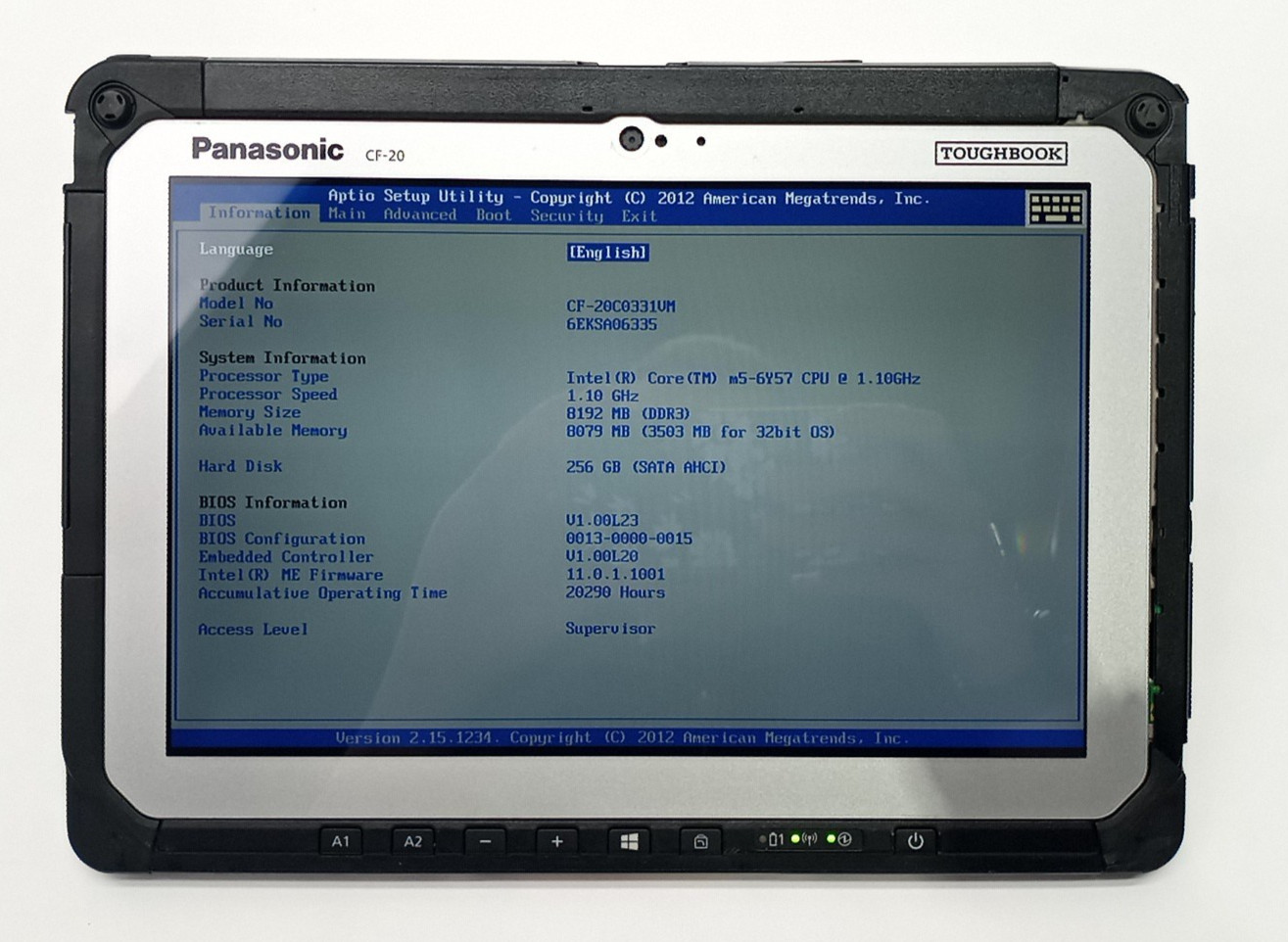Click the Intel Core m5-6Y57 value
This screenshot has width=1288, height=942.
[743, 378]
